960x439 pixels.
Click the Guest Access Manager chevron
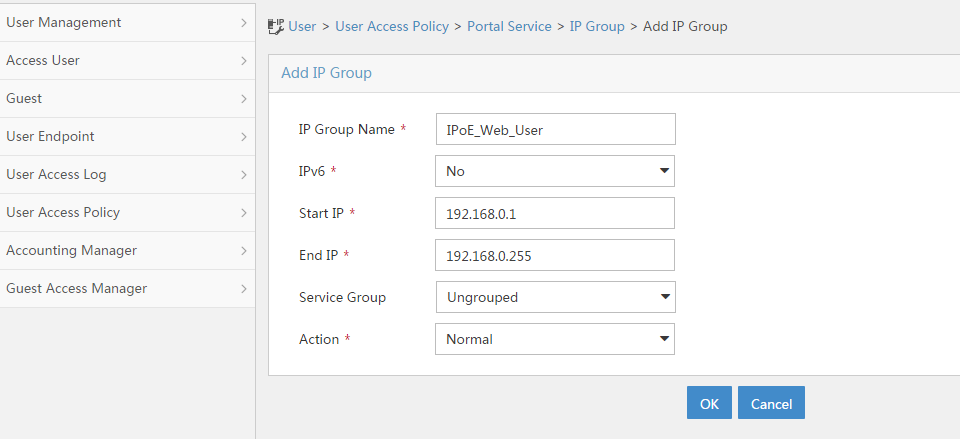(244, 288)
